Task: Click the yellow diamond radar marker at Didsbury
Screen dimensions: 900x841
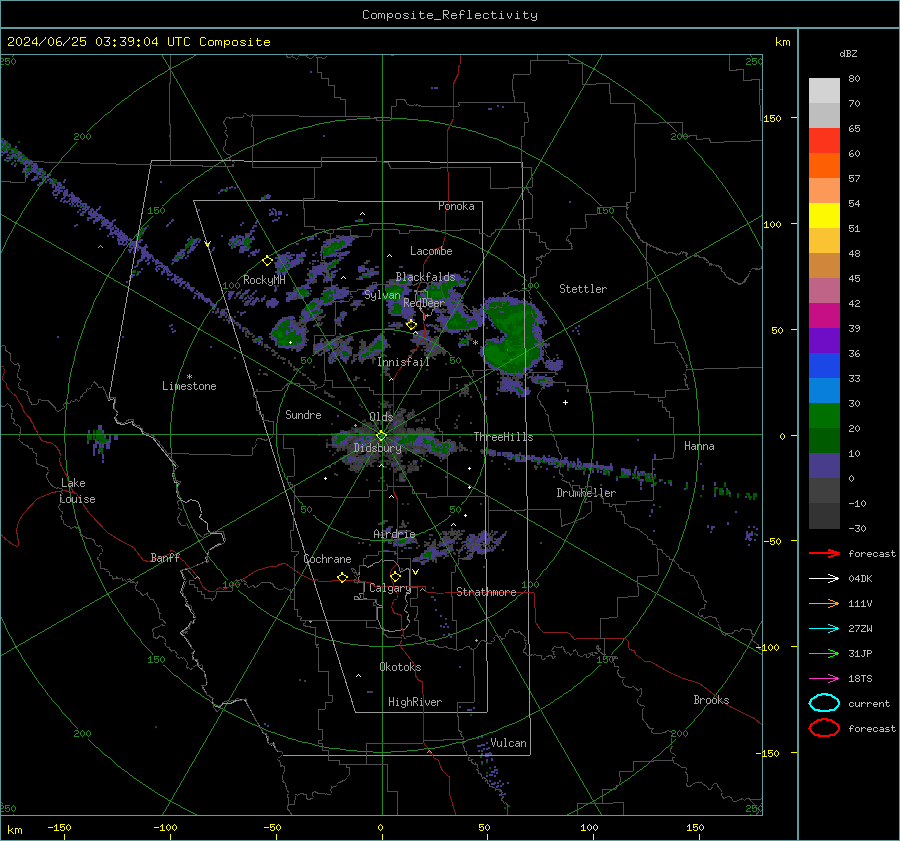Action: tap(381, 436)
